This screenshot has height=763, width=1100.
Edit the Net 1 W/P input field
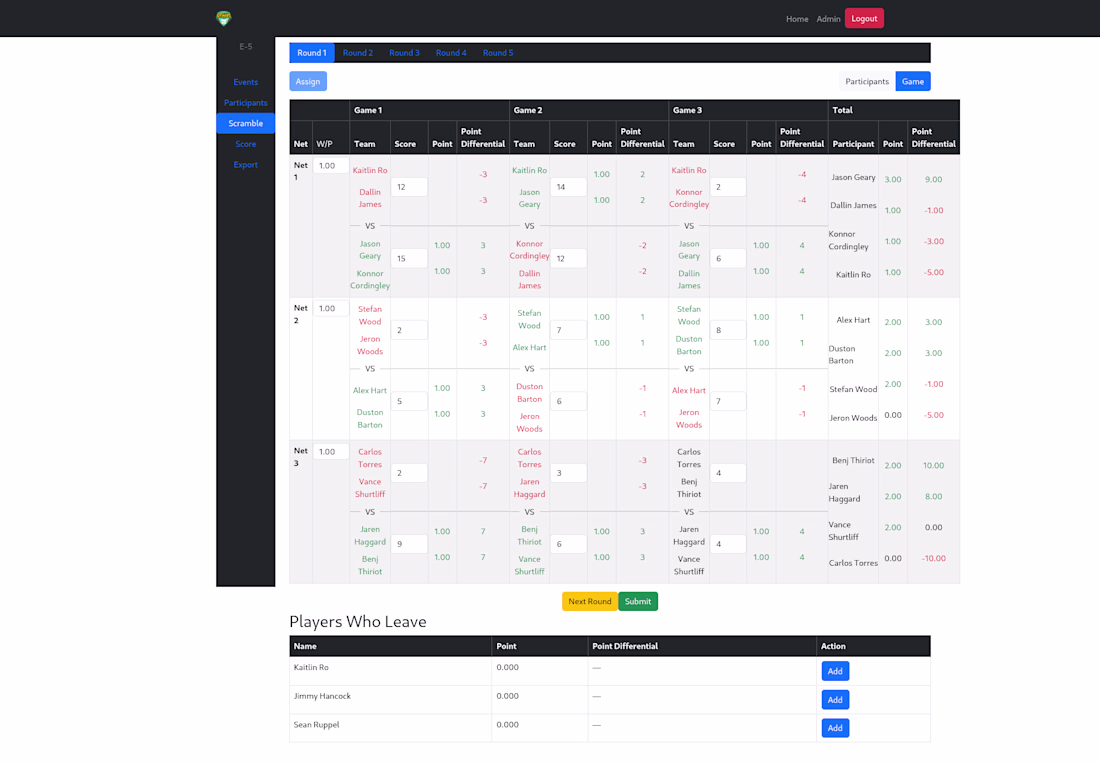[330, 166]
